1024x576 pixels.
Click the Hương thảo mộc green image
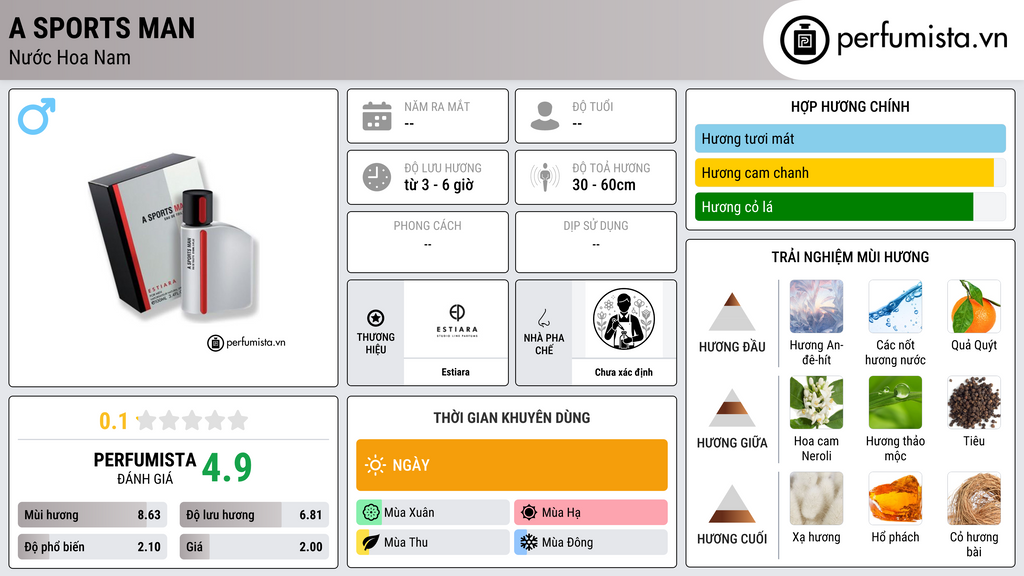[895, 402]
